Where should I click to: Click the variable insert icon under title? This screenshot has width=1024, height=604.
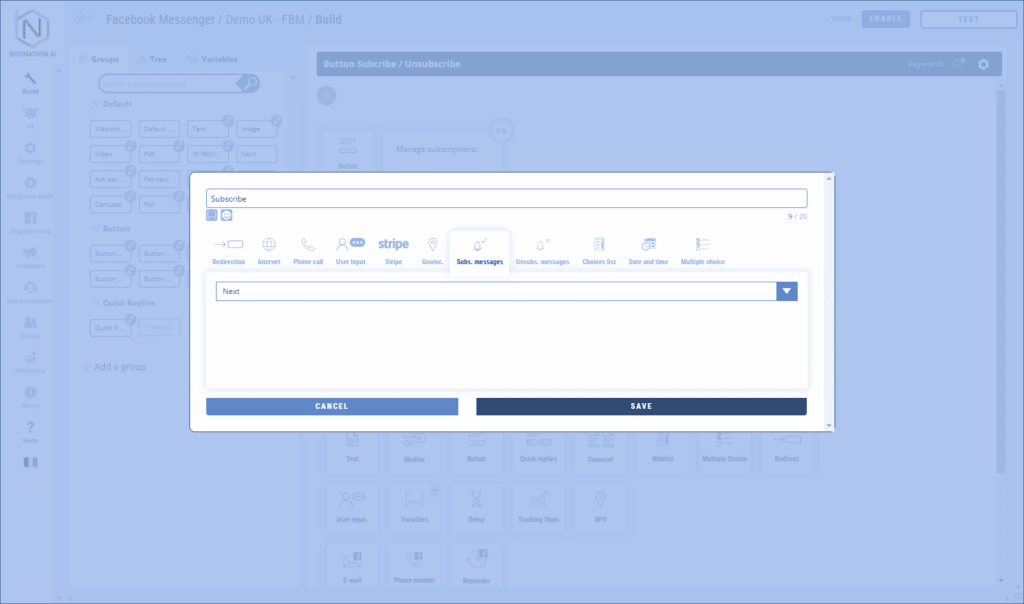coord(212,215)
